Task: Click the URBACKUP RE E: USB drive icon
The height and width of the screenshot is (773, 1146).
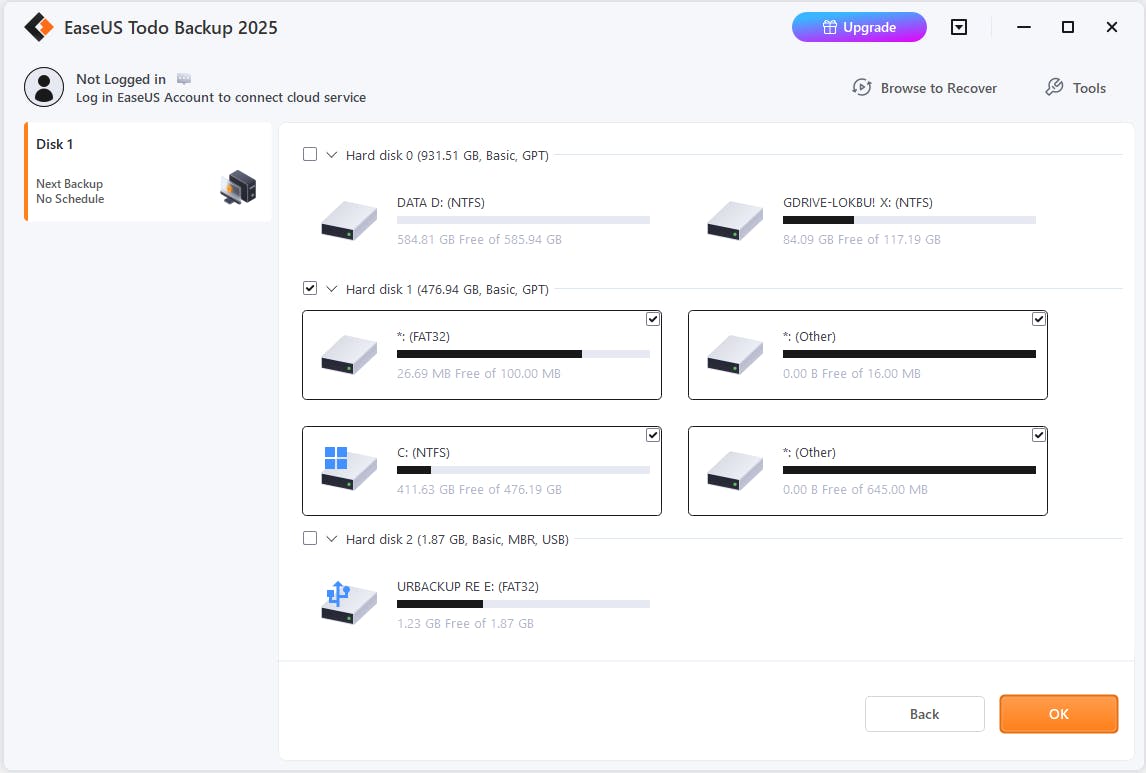Action: tap(349, 603)
